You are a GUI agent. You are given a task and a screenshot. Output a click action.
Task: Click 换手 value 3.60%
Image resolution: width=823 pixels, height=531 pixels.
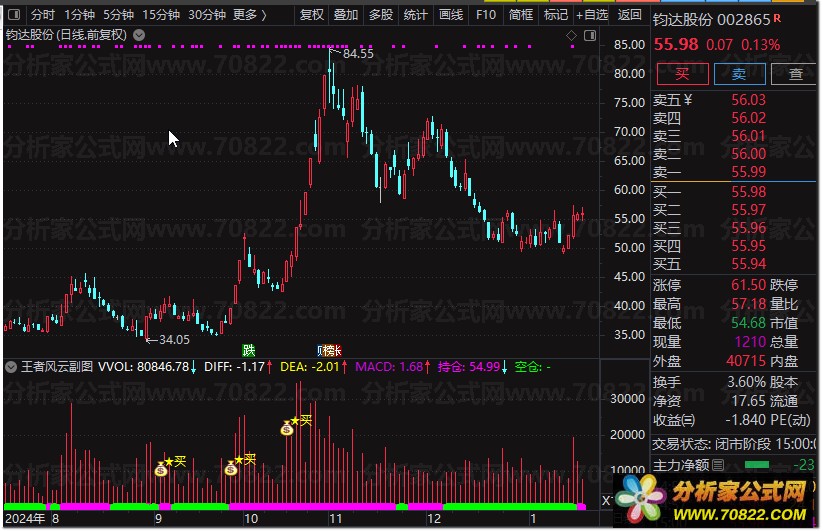746,382
